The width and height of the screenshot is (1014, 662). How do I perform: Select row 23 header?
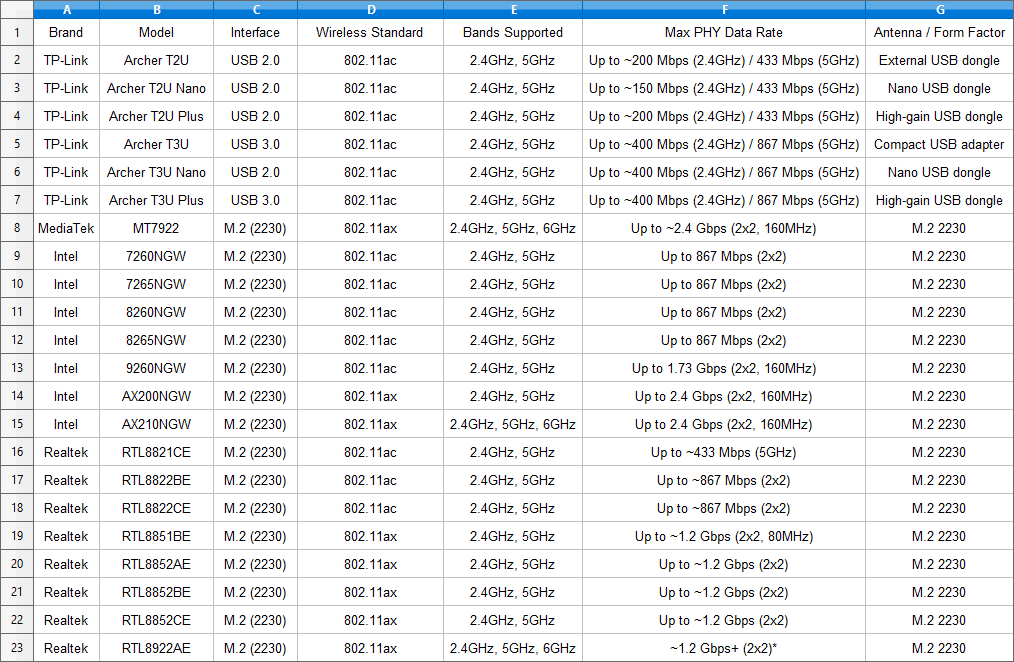(17, 647)
